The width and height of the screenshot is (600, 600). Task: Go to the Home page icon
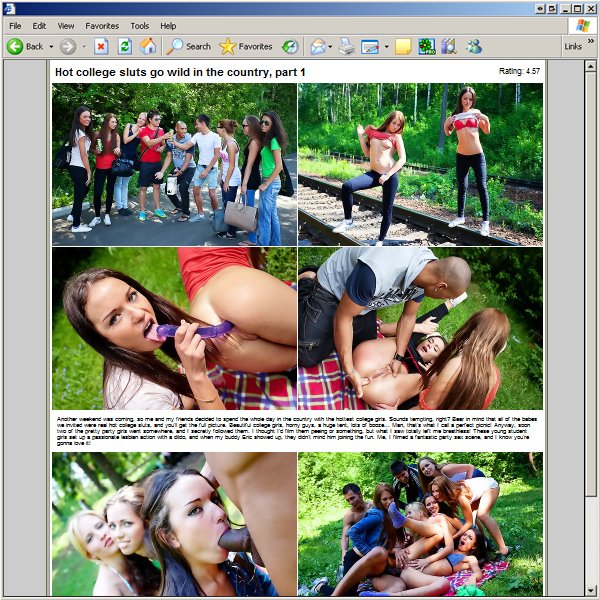click(148, 46)
